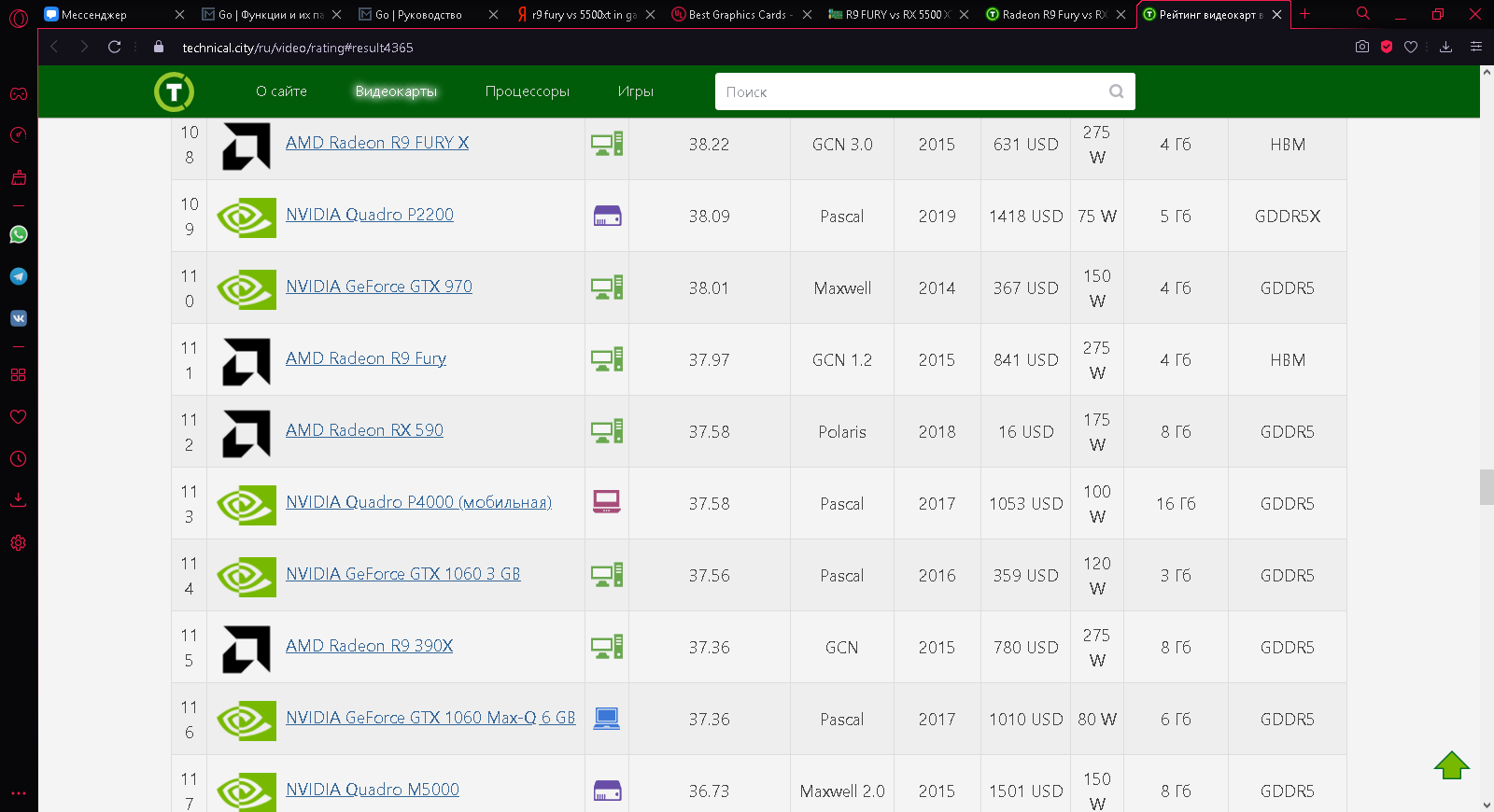Open NVIDIA GeForce GTX 1060 3 GB link
1494x812 pixels.
click(x=403, y=574)
